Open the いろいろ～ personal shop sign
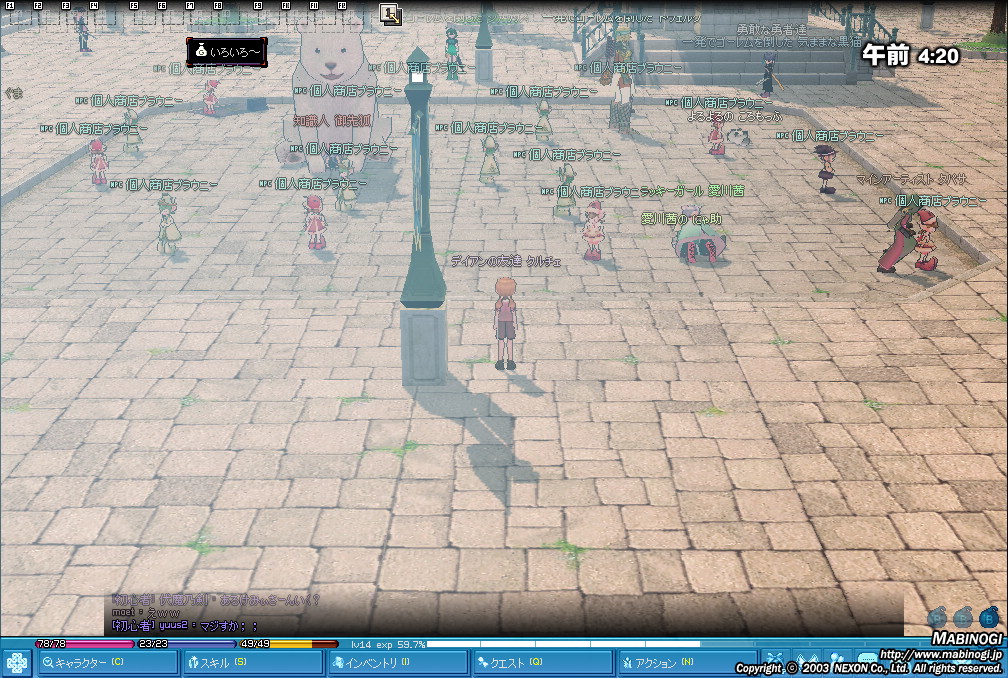Viewport: 1008px width, 678px height. coord(227,51)
